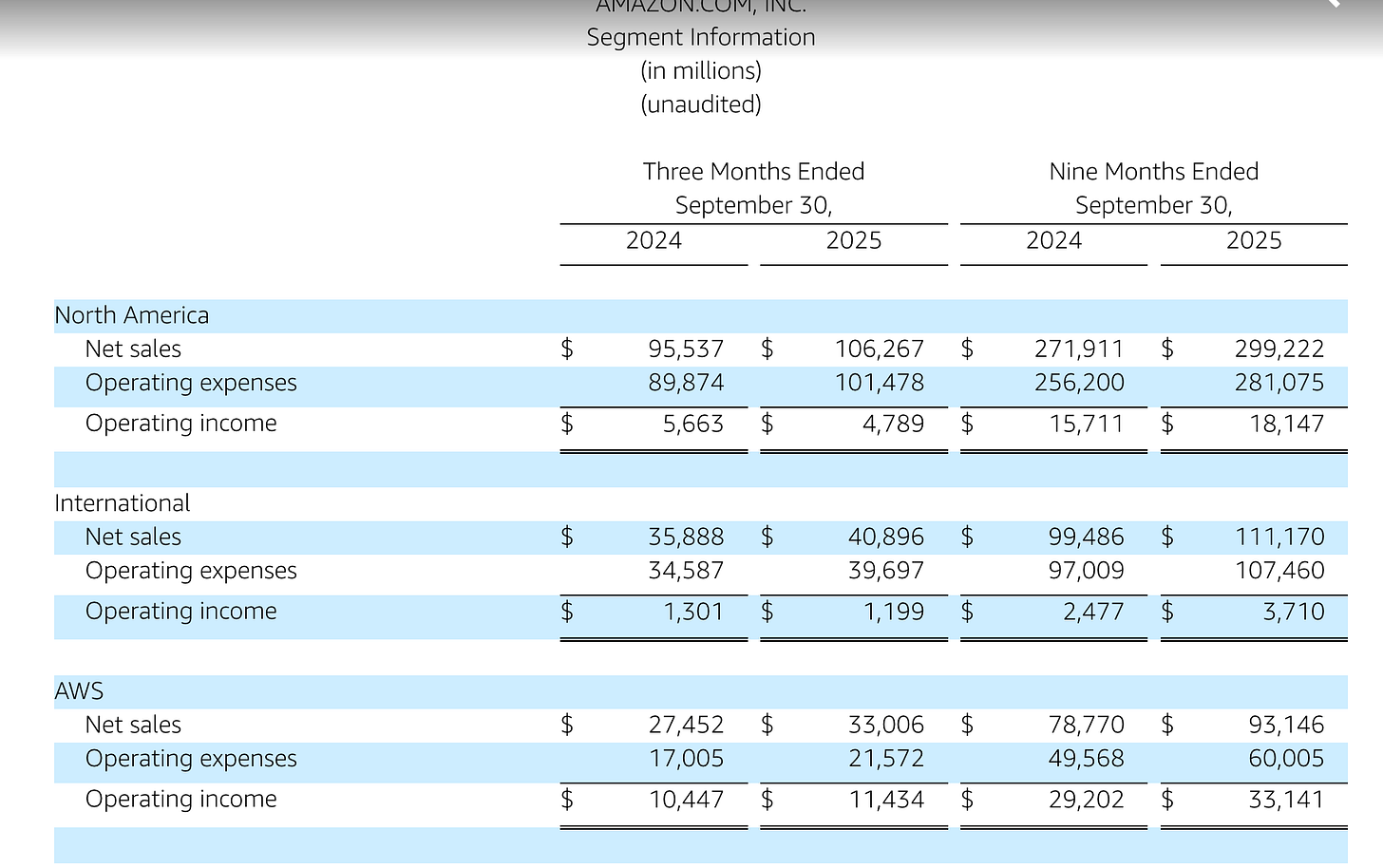Click the 256,200 cell
1383x868 pixels.
[1079, 383]
